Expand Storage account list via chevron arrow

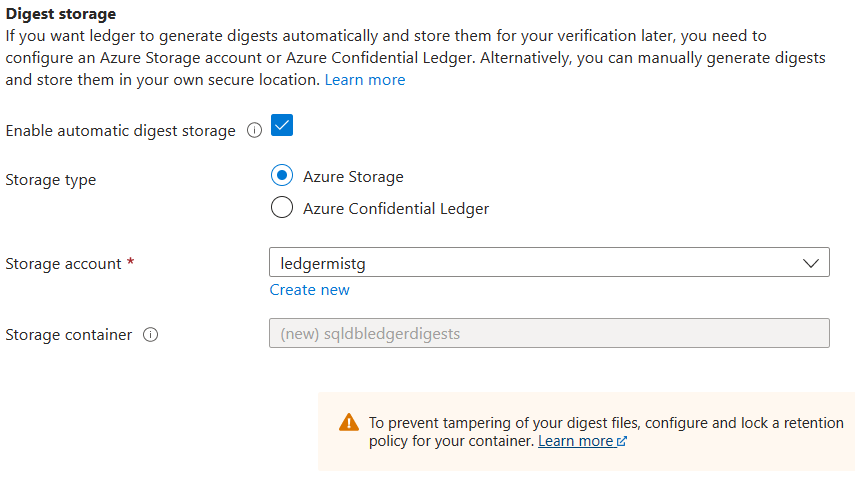(810, 263)
